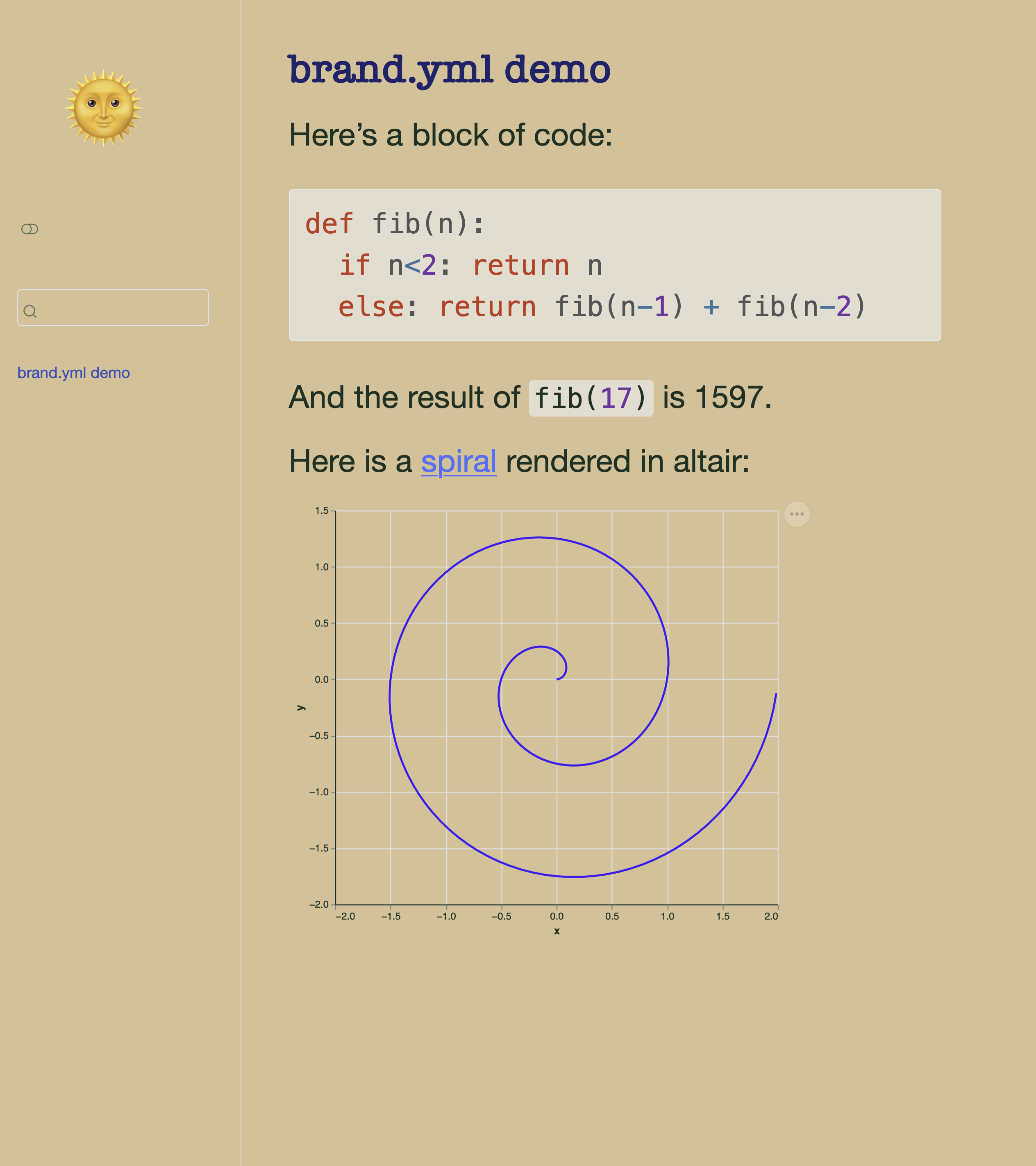Click inline code fib(17)
The width and height of the screenshot is (1036, 1166).
coord(591,398)
